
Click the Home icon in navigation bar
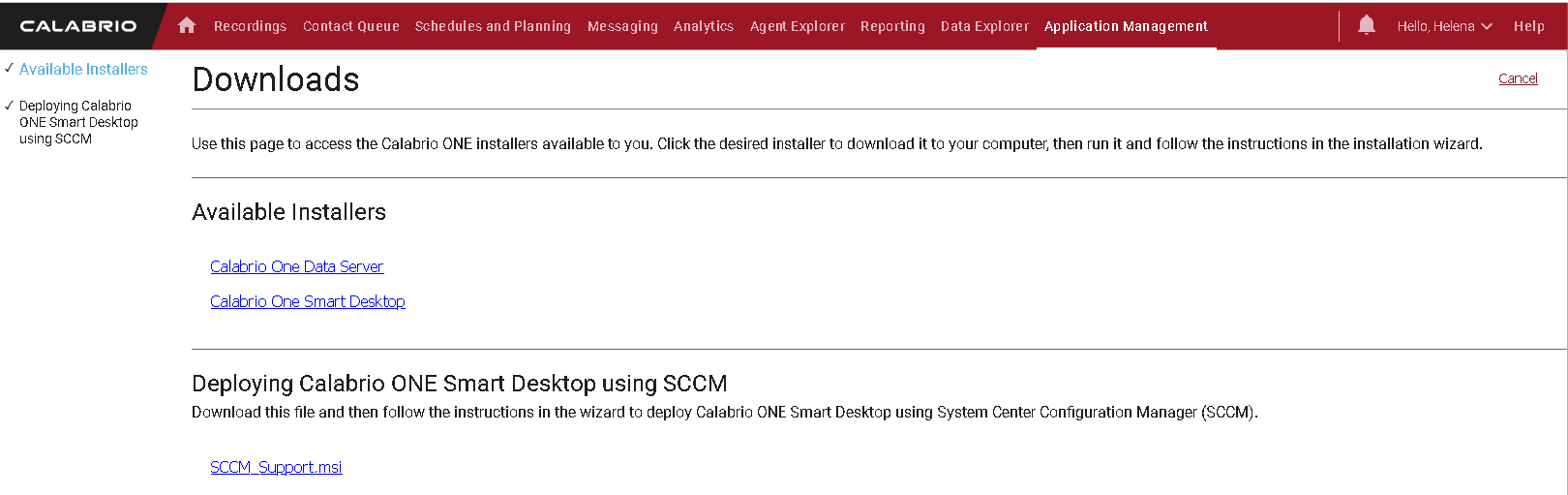tap(187, 26)
